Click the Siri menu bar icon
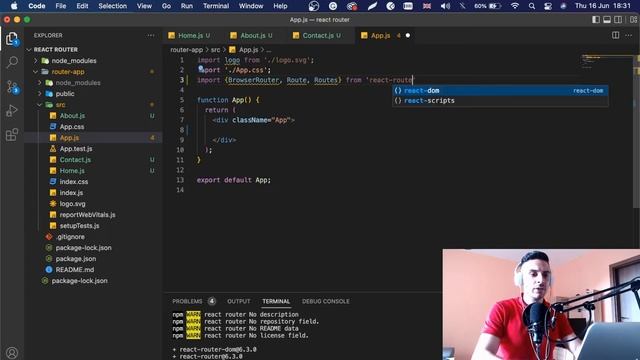The width and height of the screenshot is (640, 360). pyautogui.click(x=564, y=6)
